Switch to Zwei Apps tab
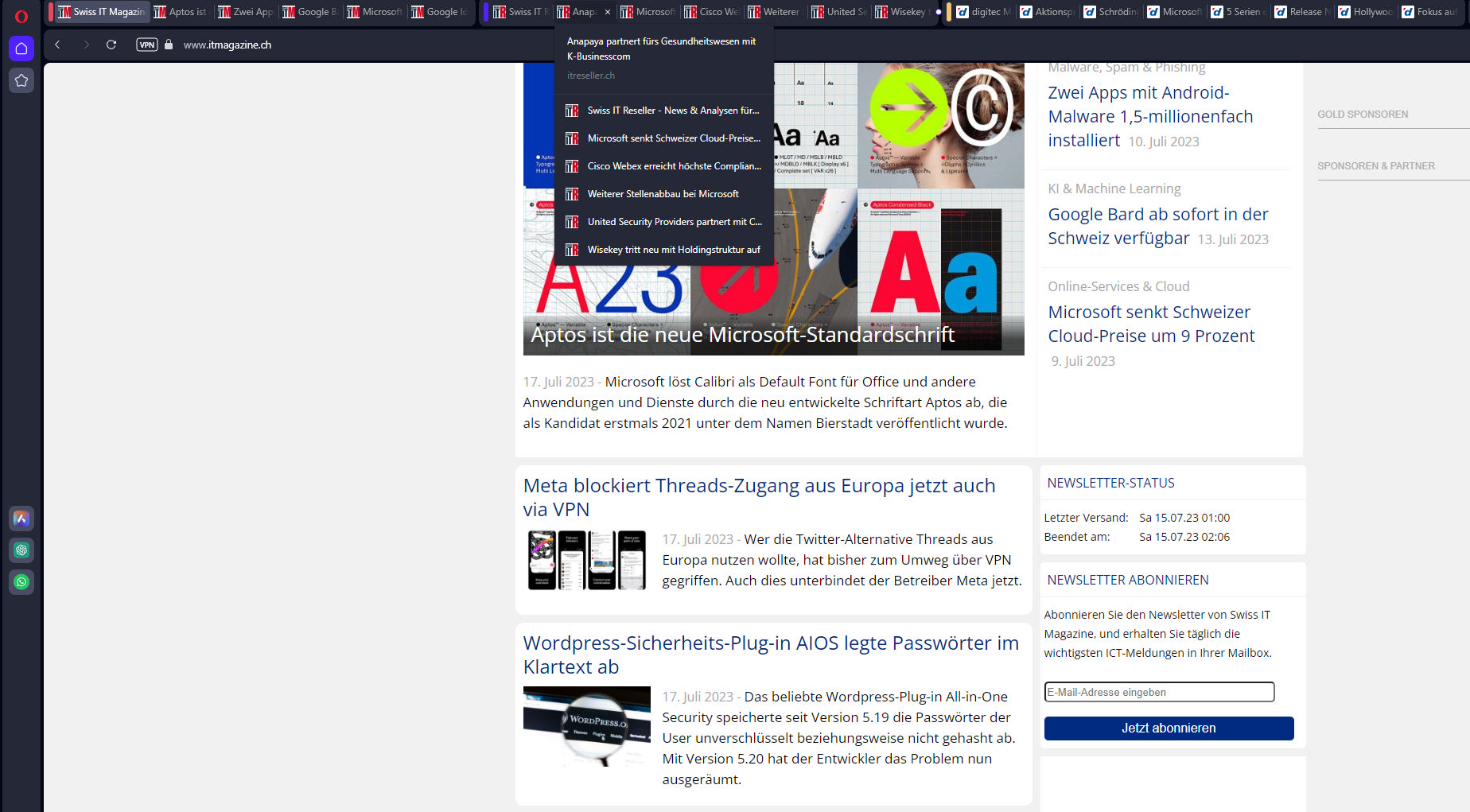Screen dimensions: 1470x812 246,12
